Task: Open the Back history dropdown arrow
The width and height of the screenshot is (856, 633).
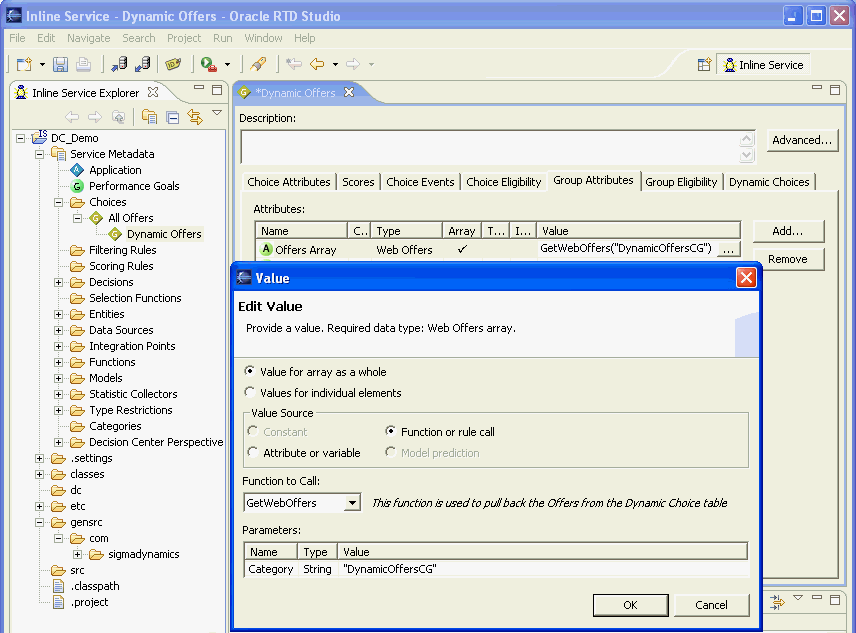Action: (x=335, y=64)
